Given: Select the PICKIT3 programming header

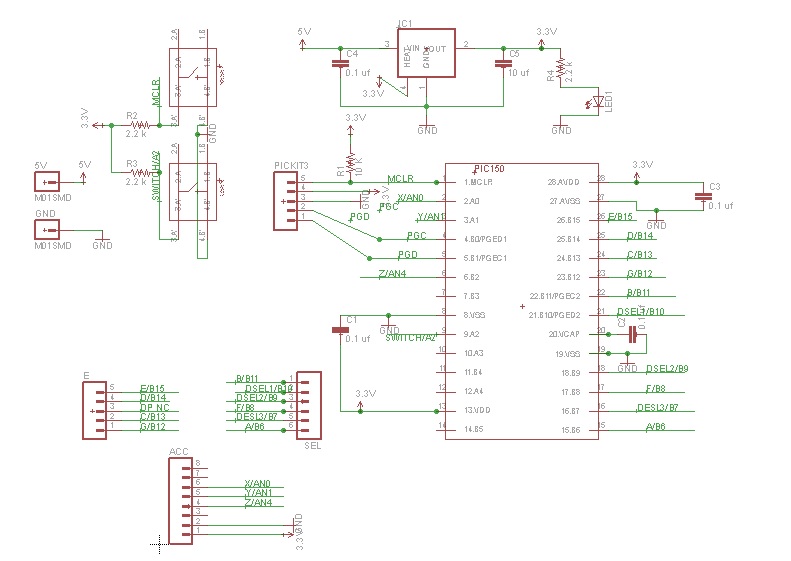Looking at the screenshot, I should (x=291, y=200).
